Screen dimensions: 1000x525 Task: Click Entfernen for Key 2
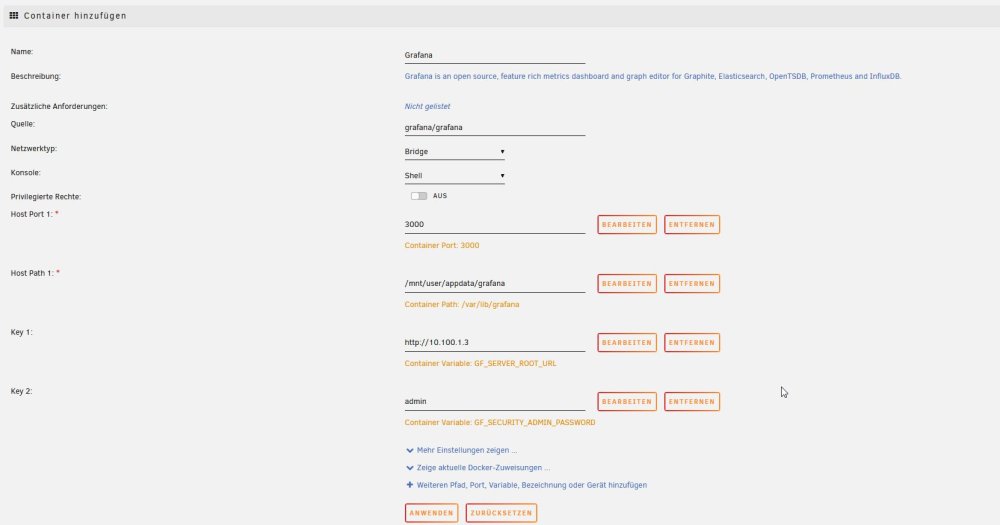pos(692,401)
